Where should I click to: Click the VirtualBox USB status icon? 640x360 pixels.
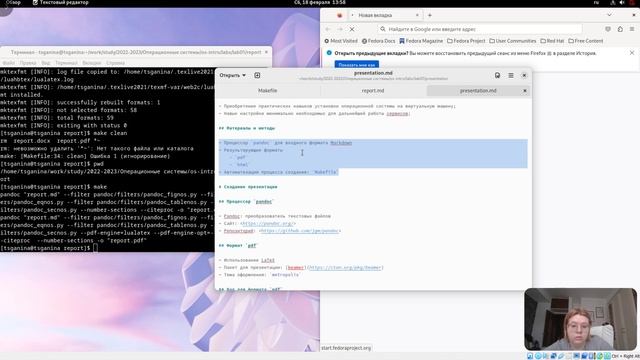click(x=562, y=356)
